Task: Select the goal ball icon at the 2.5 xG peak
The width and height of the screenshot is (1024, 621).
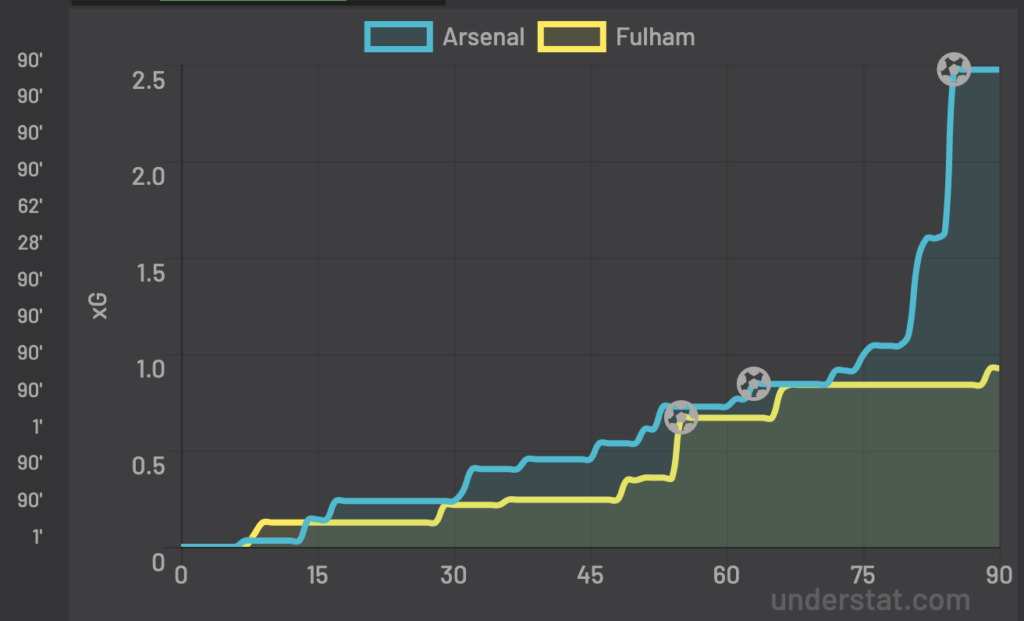Action: point(953,69)
